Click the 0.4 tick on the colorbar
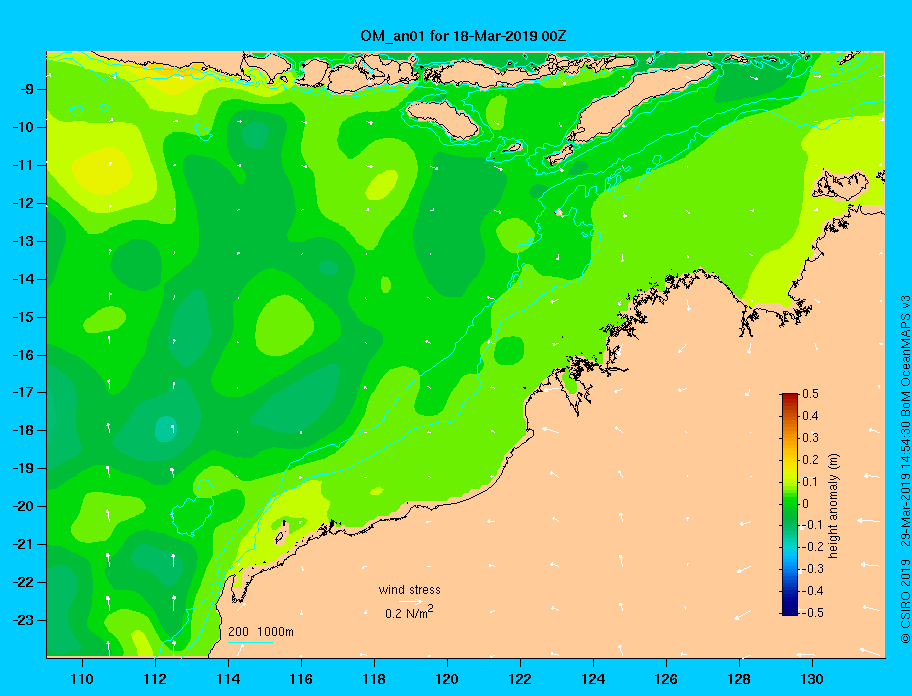912x696 pixels. [810, 416]
